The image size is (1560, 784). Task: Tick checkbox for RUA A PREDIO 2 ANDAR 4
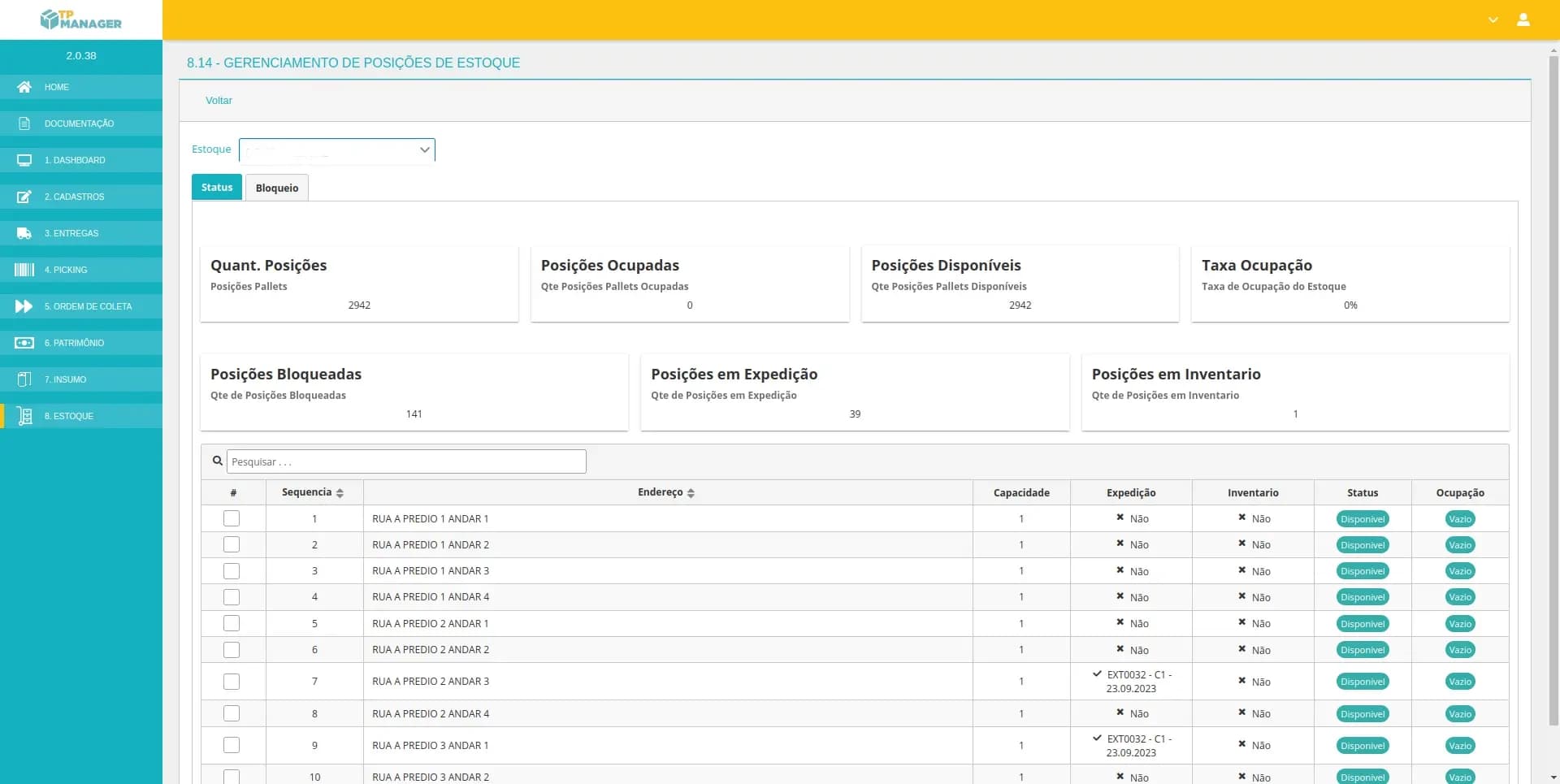(232, 713)
